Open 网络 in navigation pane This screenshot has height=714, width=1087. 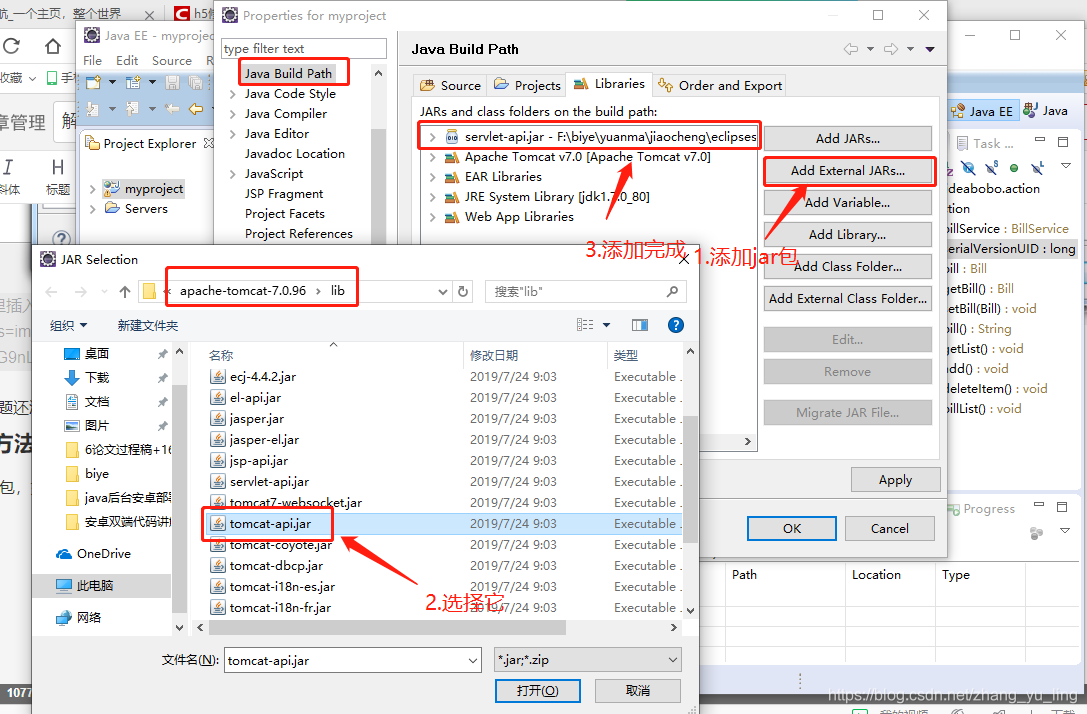[88, 618]
